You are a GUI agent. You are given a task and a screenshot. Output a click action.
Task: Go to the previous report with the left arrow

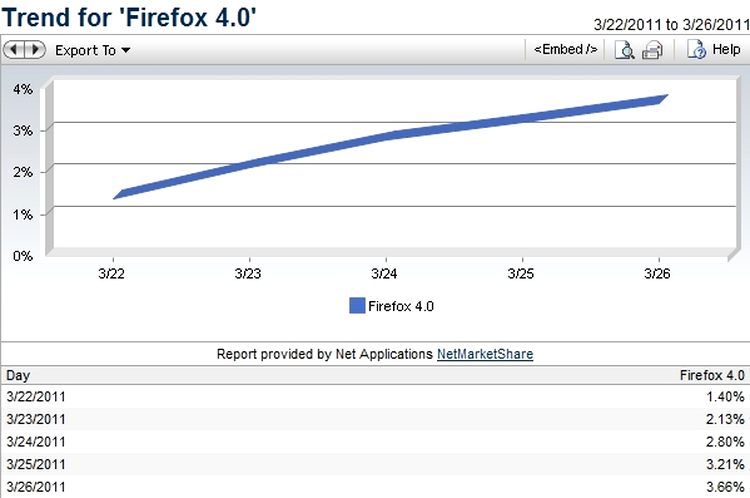click(x=13, y=49)
